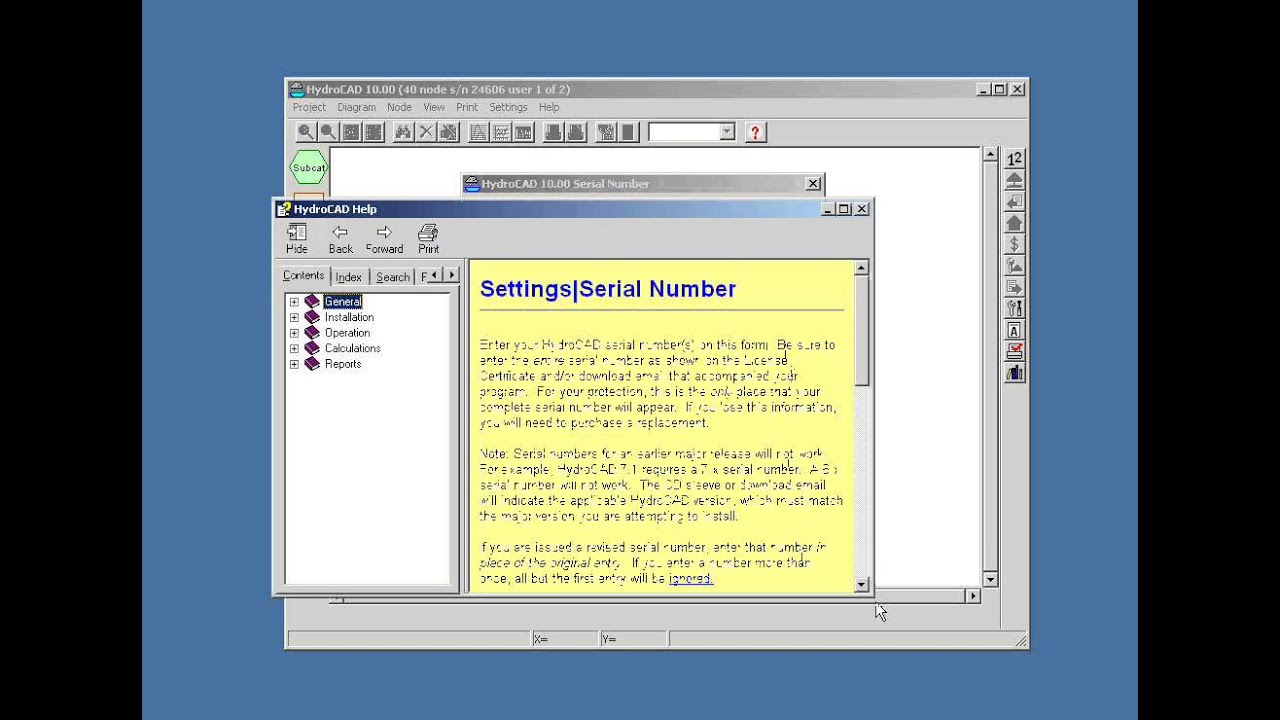Expand the Calculations book in help contents
This screenshot has height=720, width=1280.
pos(294,349)
